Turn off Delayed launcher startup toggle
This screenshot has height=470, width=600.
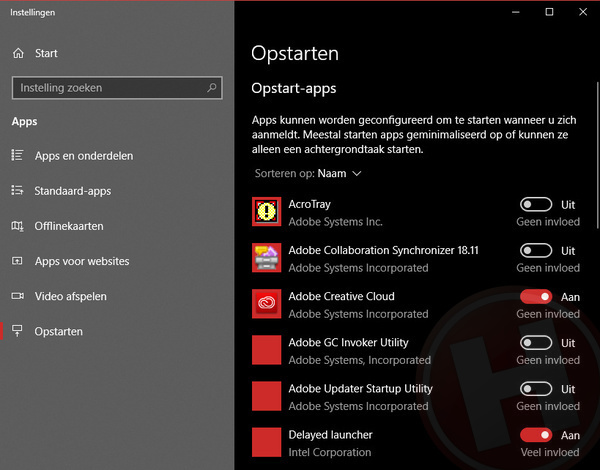coord(536,435)
